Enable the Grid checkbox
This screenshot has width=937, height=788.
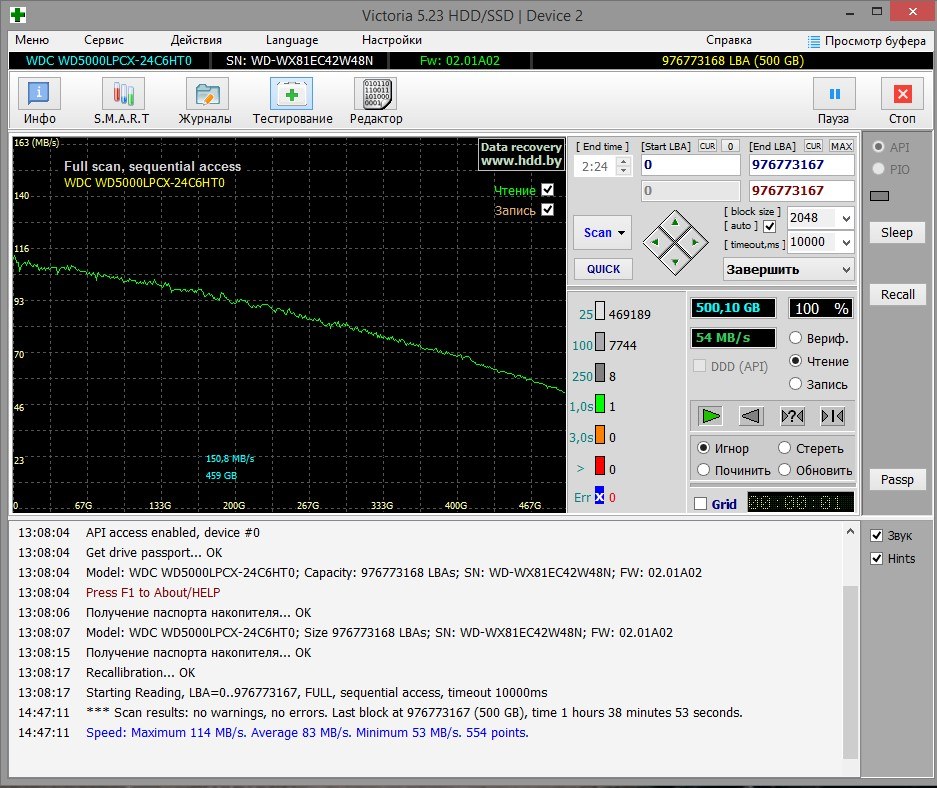(x=700, y=504)
